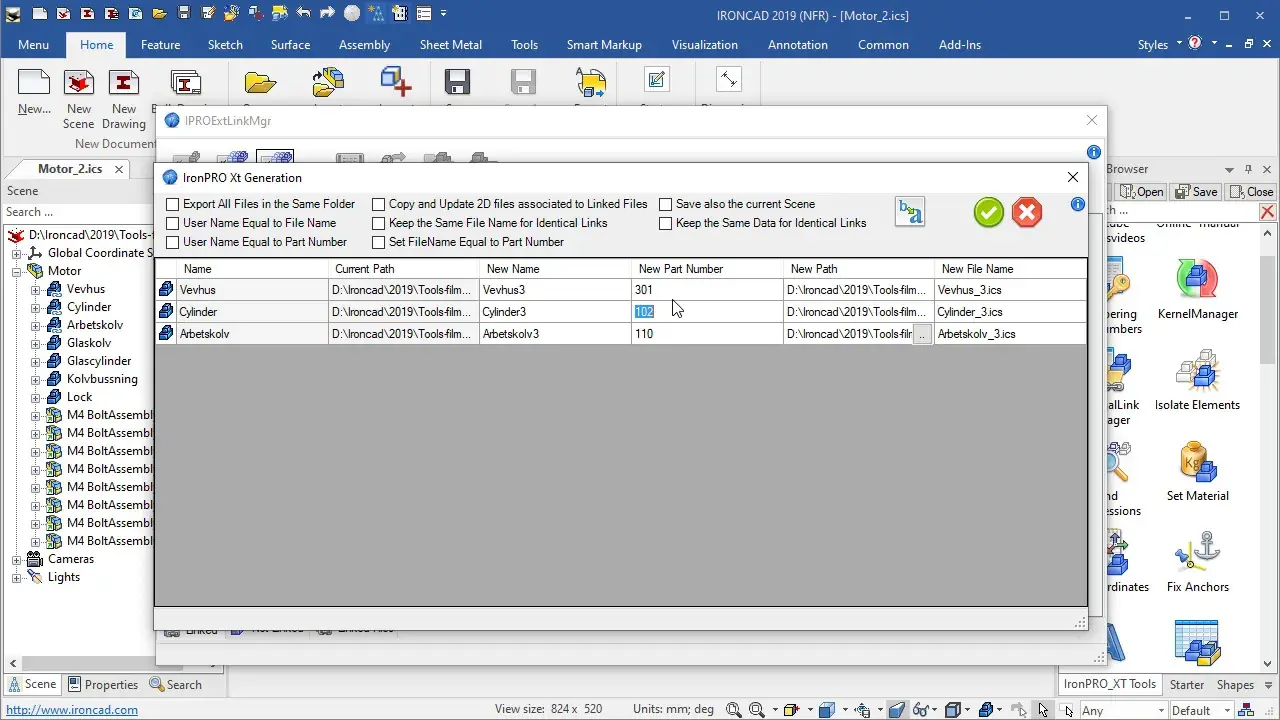1280x720 pixels.
Task: Click the New document icon in the ribbon
Action: click(34, 93)
